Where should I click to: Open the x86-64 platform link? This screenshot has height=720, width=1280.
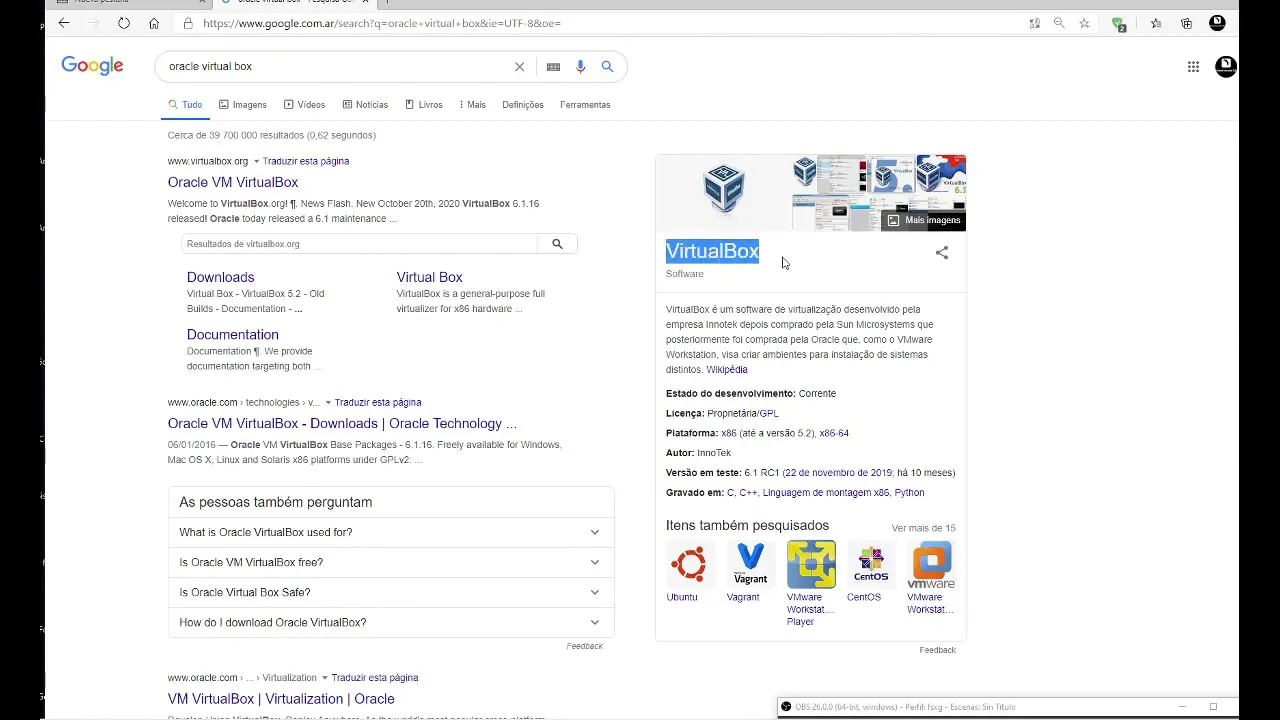(x=834, y=433)
